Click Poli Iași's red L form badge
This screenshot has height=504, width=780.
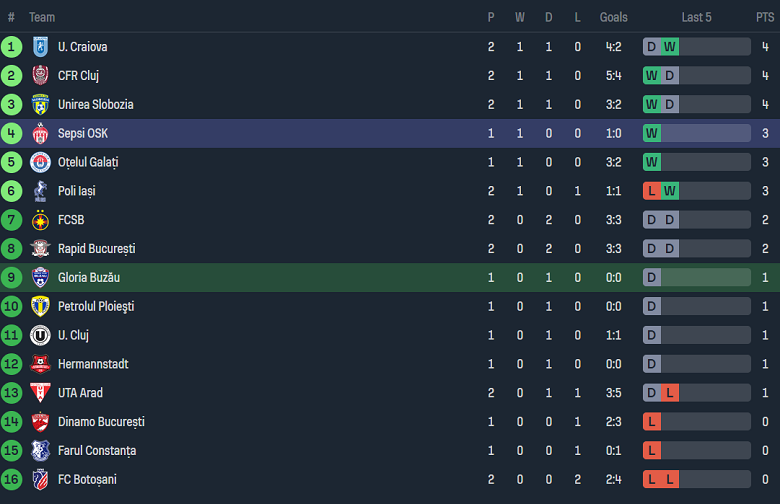652,191
